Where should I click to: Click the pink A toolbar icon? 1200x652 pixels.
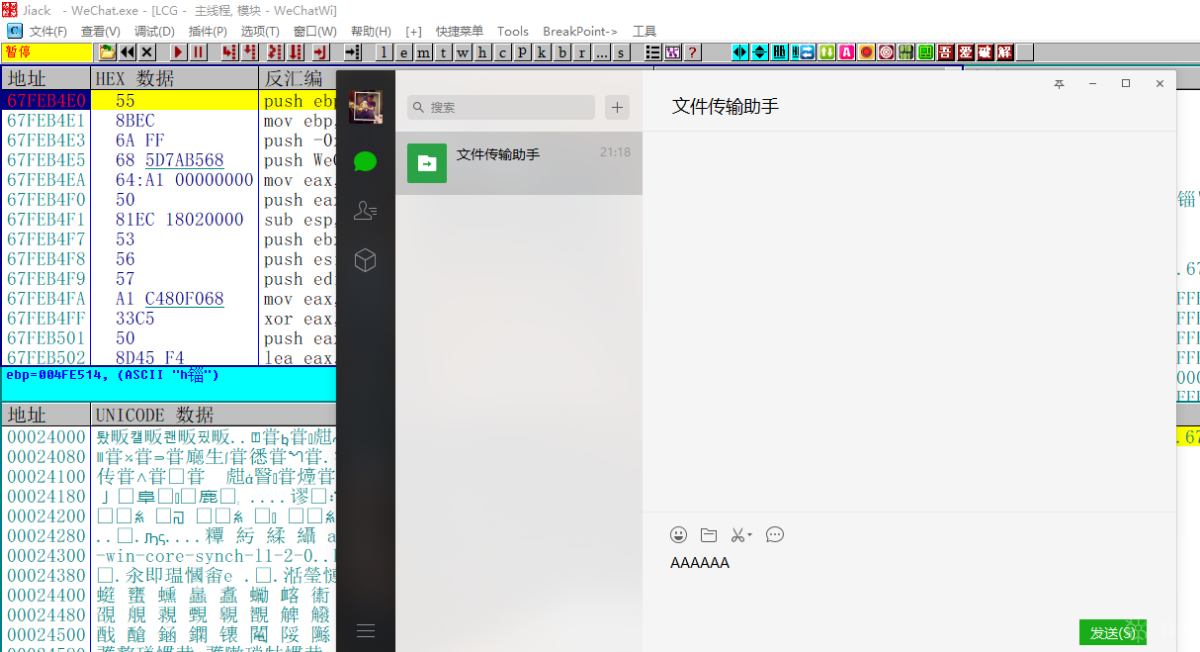point(846,52)
